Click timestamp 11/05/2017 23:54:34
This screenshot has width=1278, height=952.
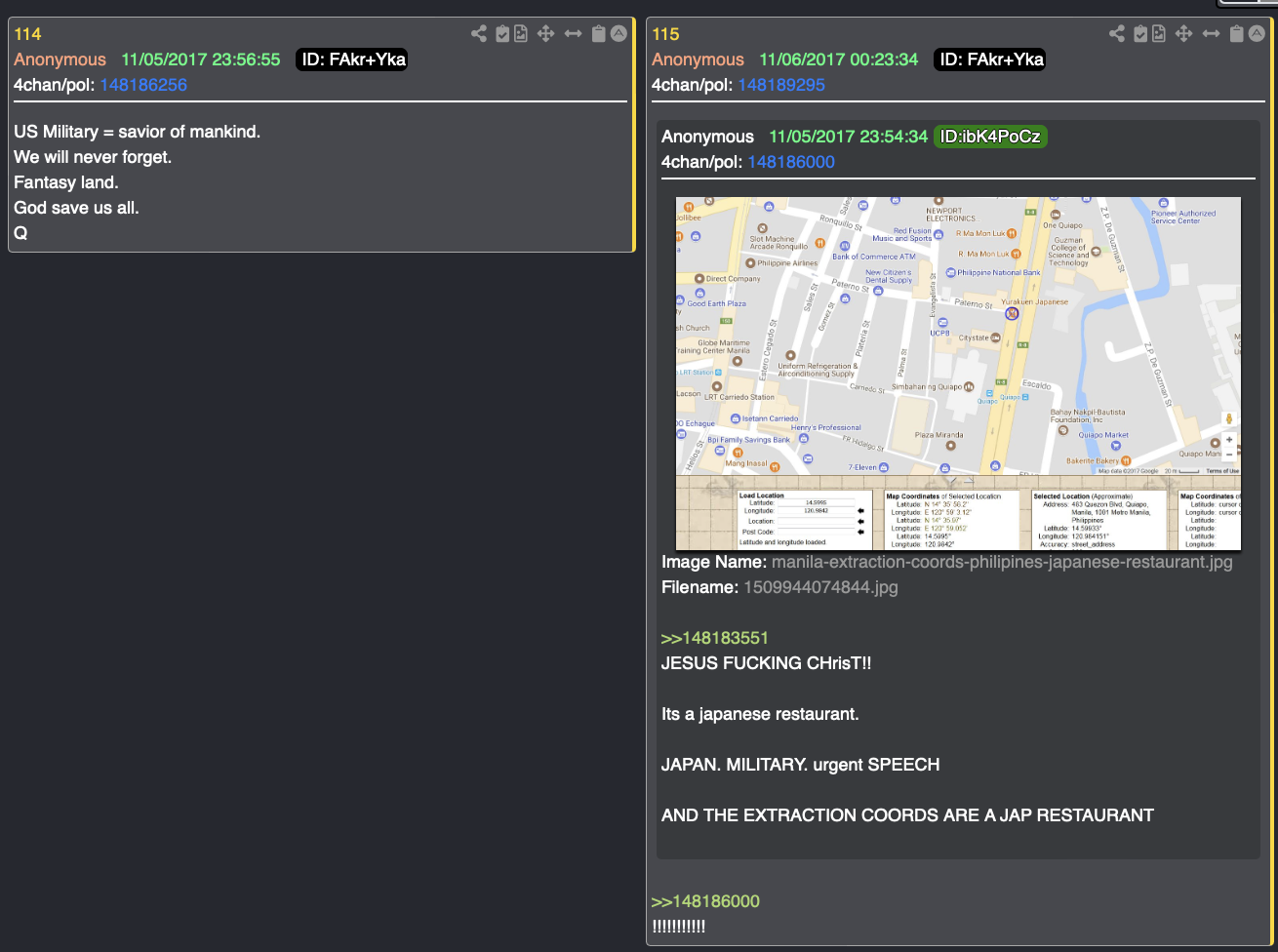[849, 137]
